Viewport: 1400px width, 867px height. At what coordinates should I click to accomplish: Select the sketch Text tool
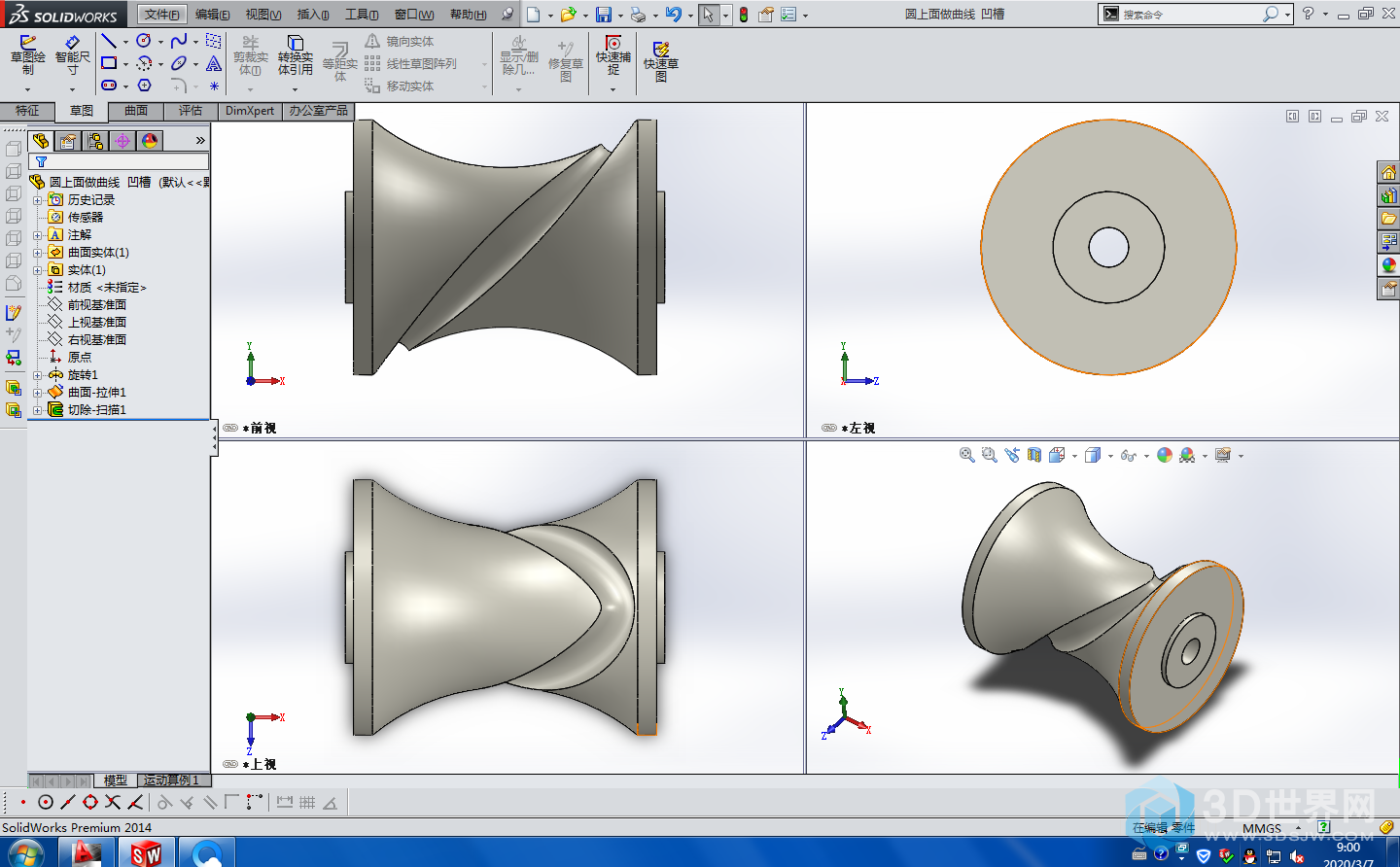click(x=214, y=63)
